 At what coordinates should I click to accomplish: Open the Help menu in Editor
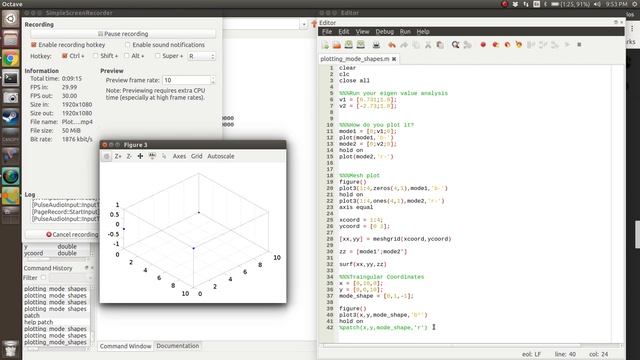click(x=423, y=31)
